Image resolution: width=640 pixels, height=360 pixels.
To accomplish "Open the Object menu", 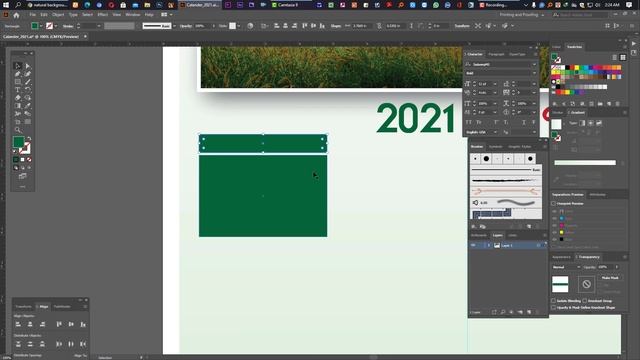I will point(58,15).
